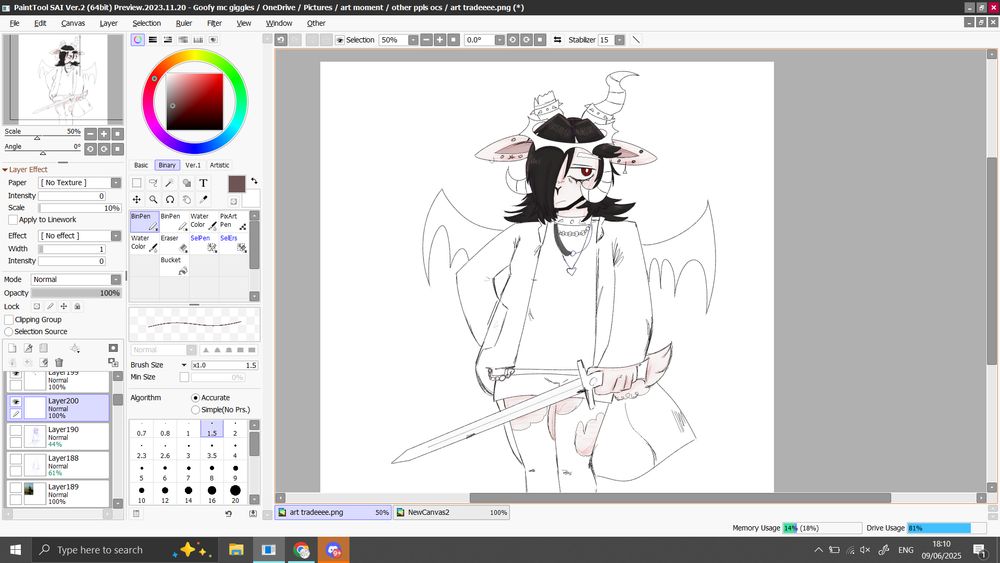This screenshot has height=563, width=1000.
Task: Show Layer189 by clicking its visibility box
Action: click(16, 488)
